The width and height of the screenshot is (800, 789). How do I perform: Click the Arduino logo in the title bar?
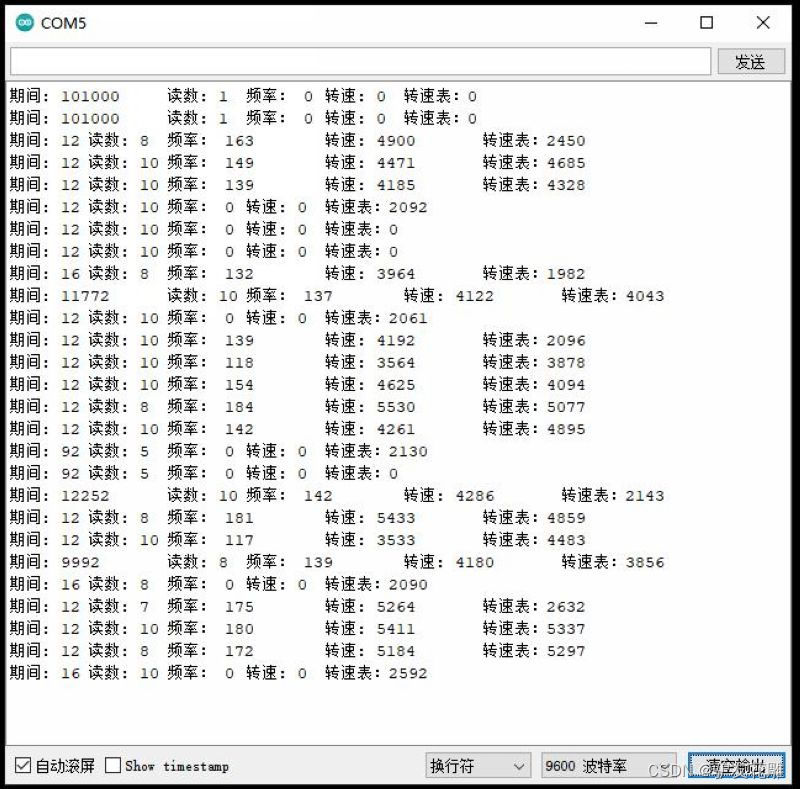(x=22, y=22)
